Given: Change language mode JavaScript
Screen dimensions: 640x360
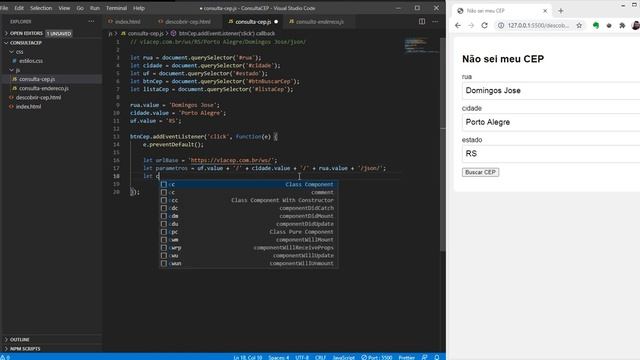Looking at the screenshot, I should click(344, 357).
